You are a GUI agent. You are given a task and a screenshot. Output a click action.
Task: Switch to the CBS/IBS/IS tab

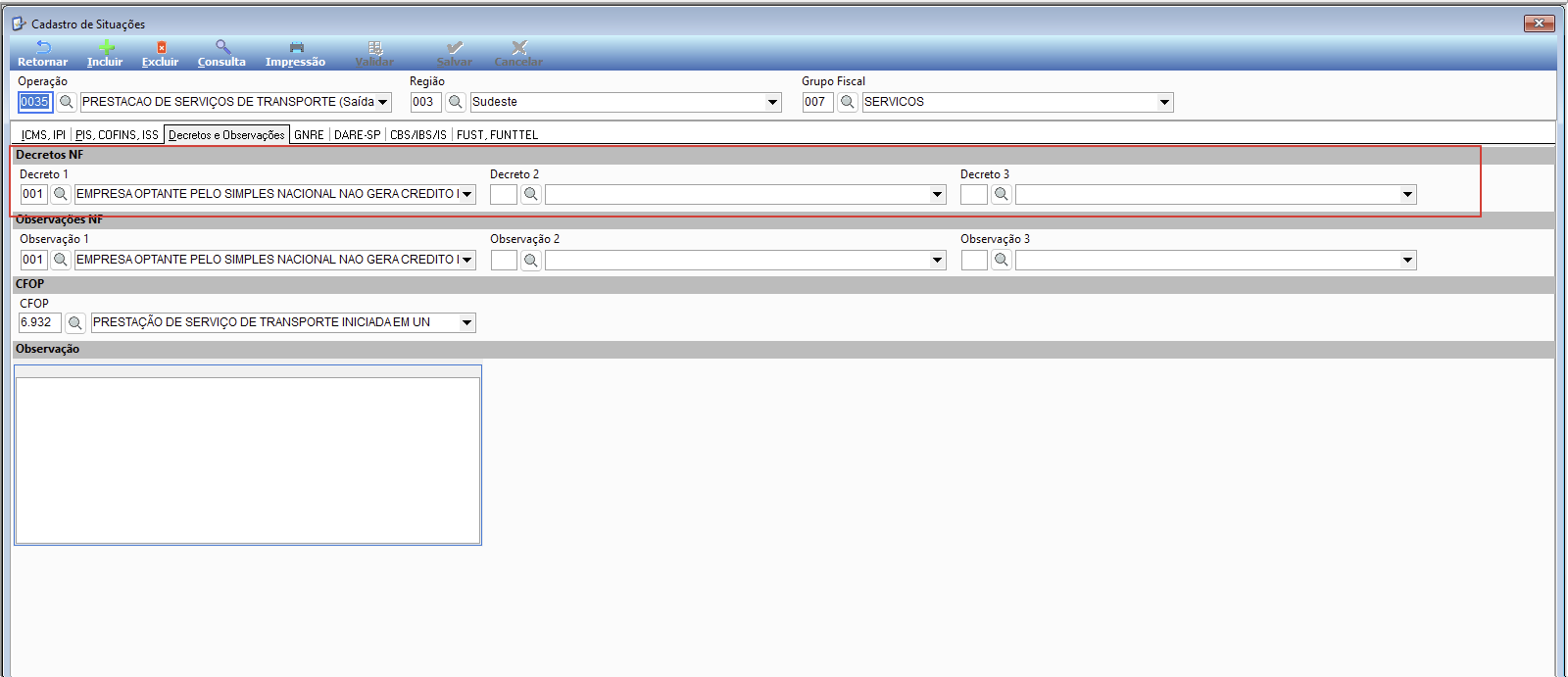[x=418, y=135]
